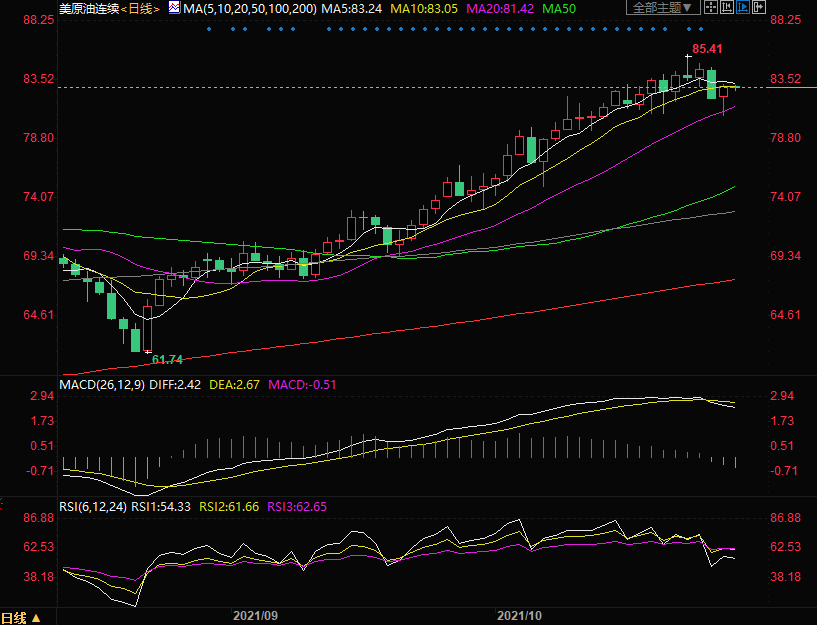Open the 全部主题 dropdown
The width and height of the screenshot is (817, 625).
(x=662, y=7)
